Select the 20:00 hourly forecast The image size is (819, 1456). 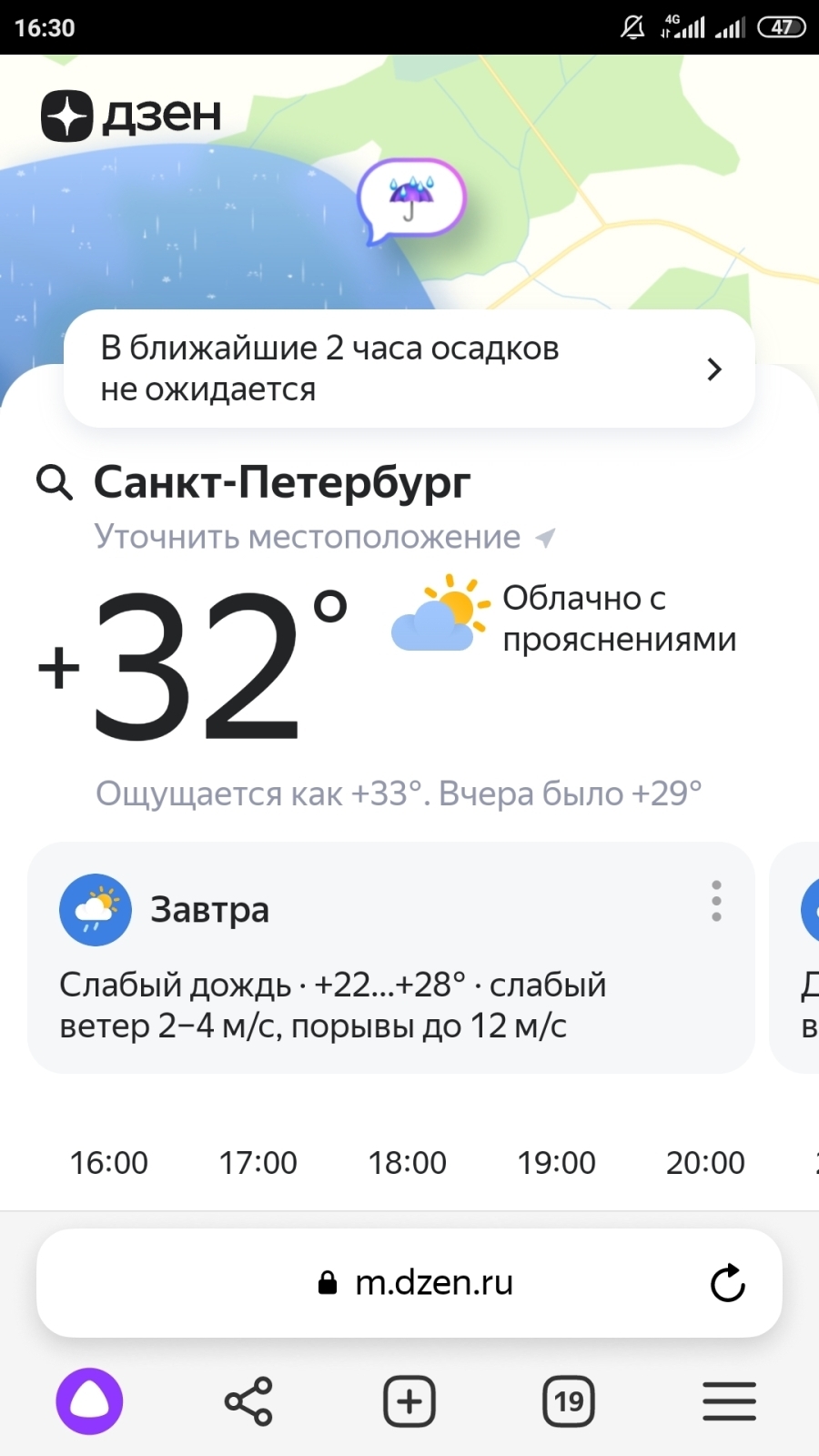[x=705, y=1162]
